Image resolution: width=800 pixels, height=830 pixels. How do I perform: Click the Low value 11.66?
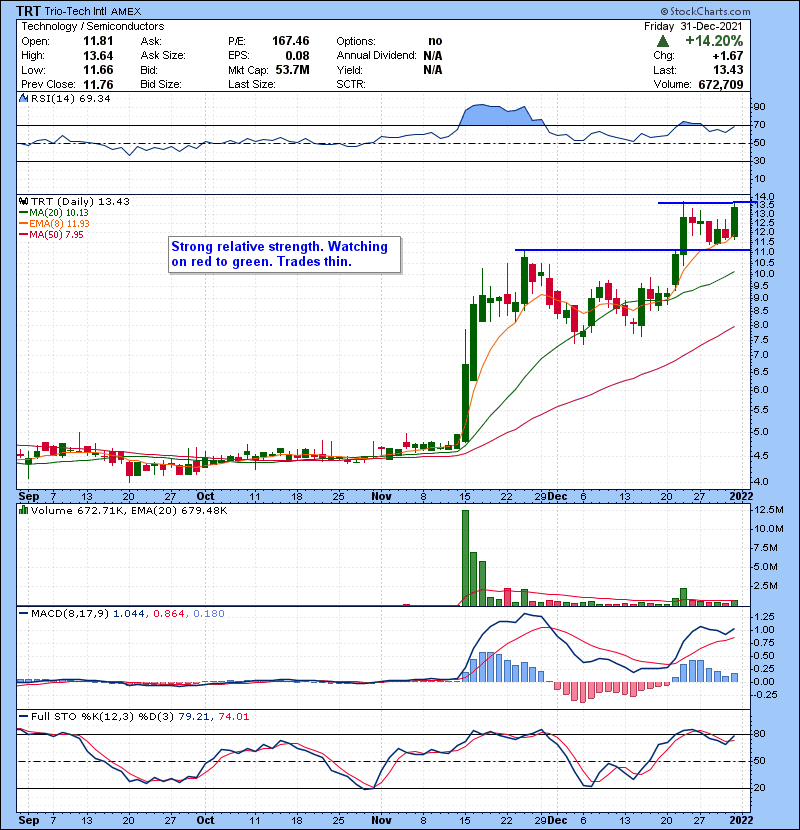[98, 70]
